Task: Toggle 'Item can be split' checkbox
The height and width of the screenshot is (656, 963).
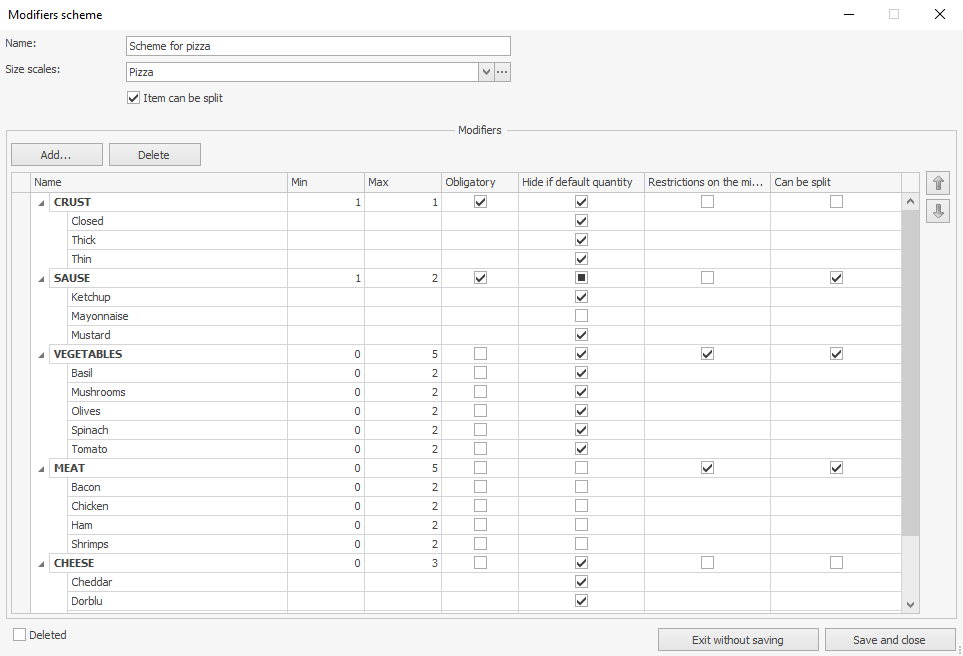Action: [x=134, y=98]
